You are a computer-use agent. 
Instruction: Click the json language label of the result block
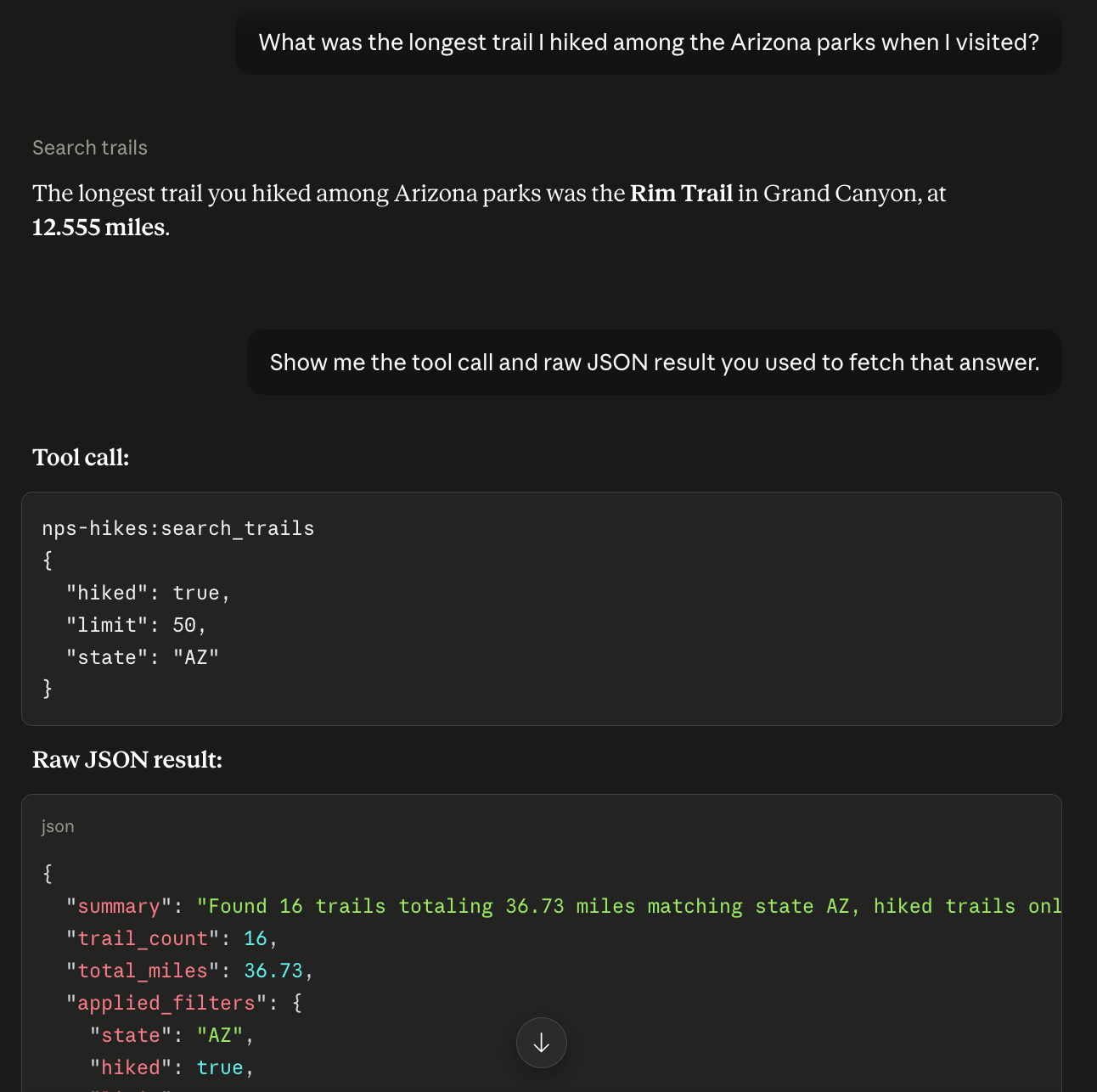(x=58, y=826)
